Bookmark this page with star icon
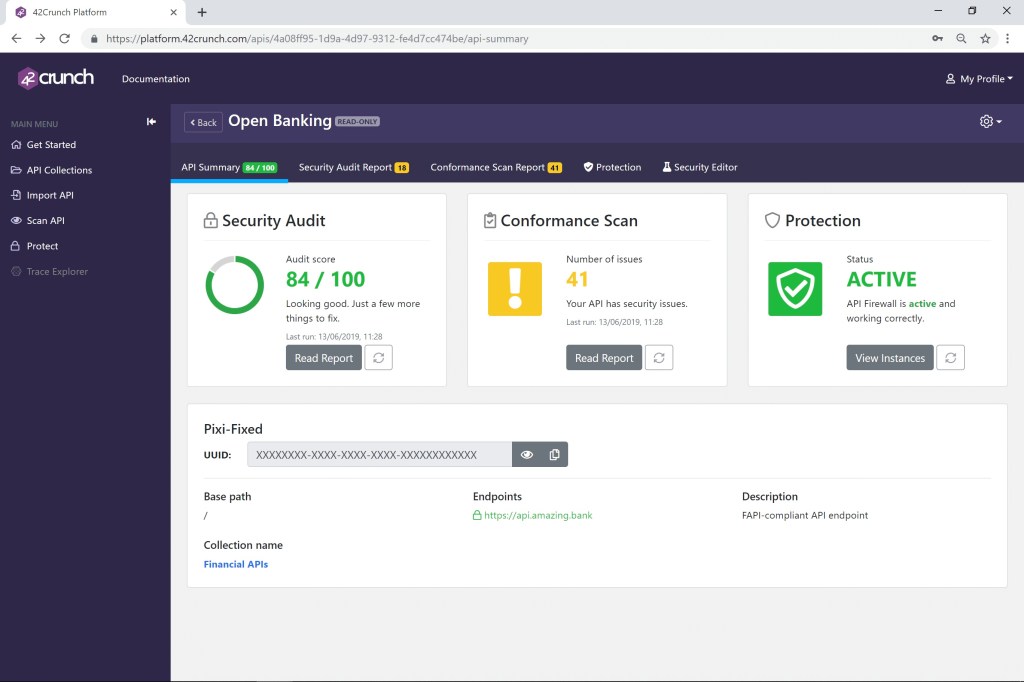Screen dimensions: 1024x682 tap(985, 39)
